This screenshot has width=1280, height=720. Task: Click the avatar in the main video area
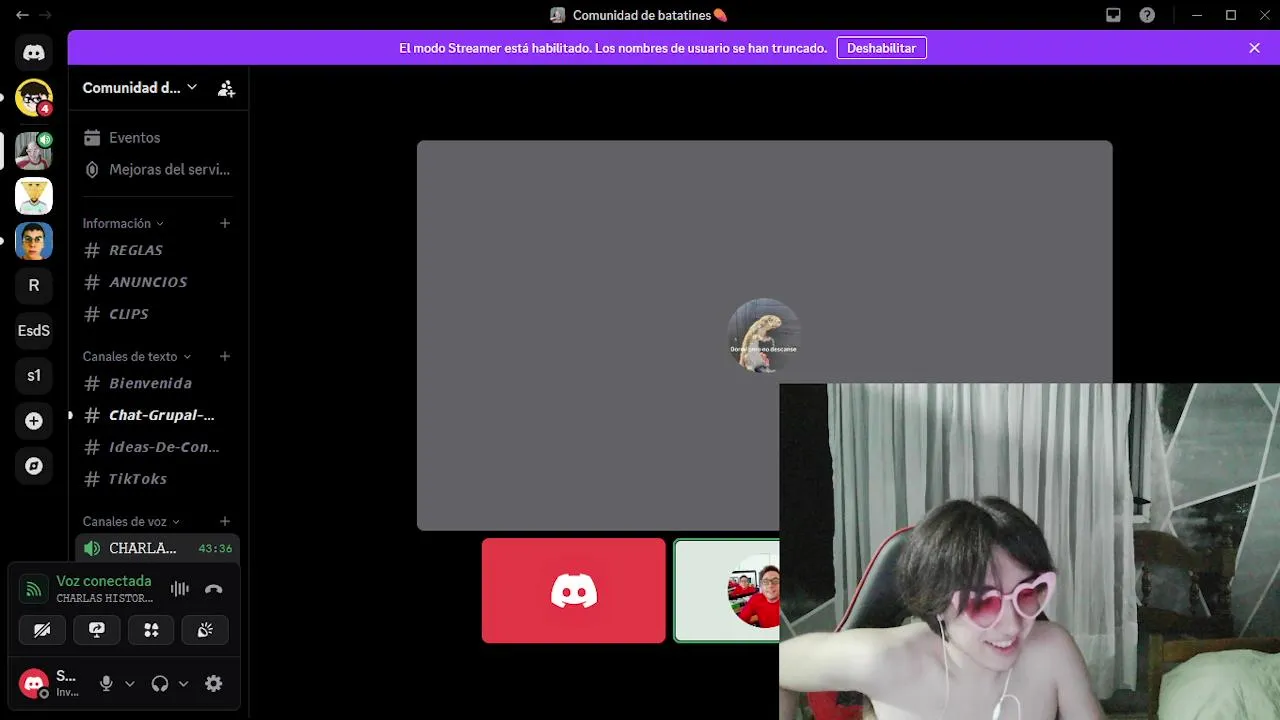click(x=764, y=335)
